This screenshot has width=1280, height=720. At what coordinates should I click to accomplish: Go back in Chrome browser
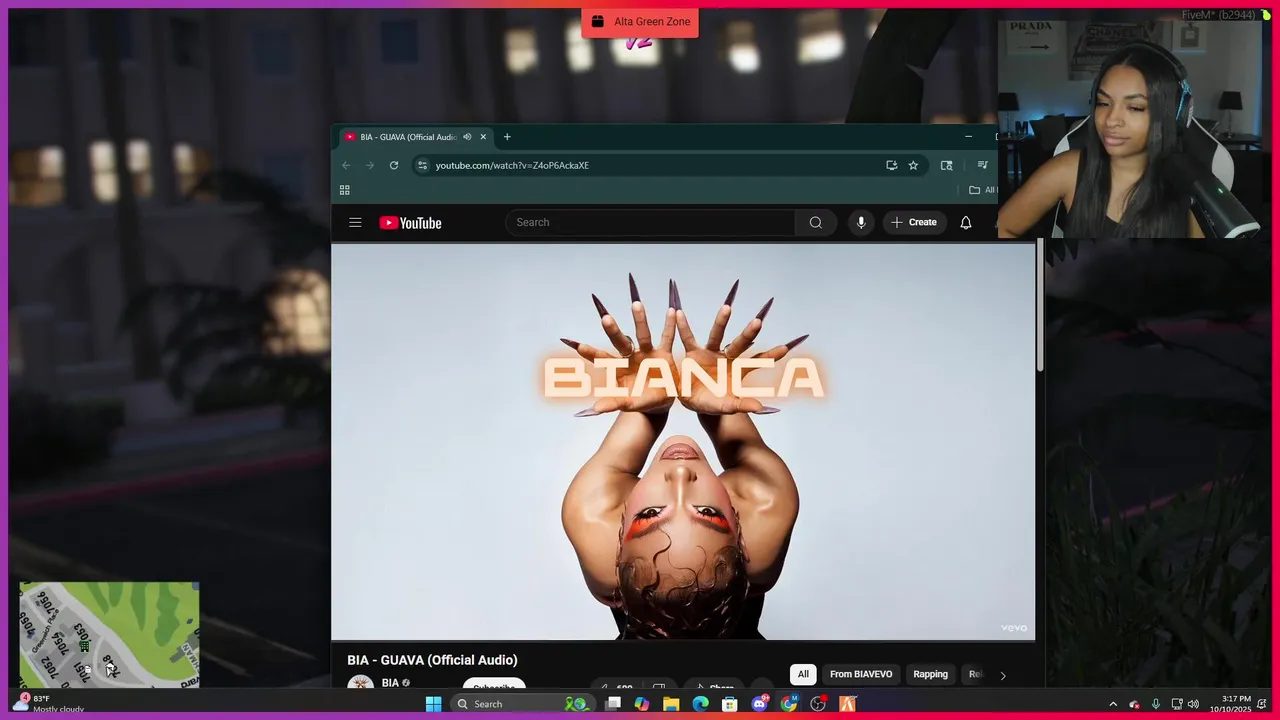point(346,165)
